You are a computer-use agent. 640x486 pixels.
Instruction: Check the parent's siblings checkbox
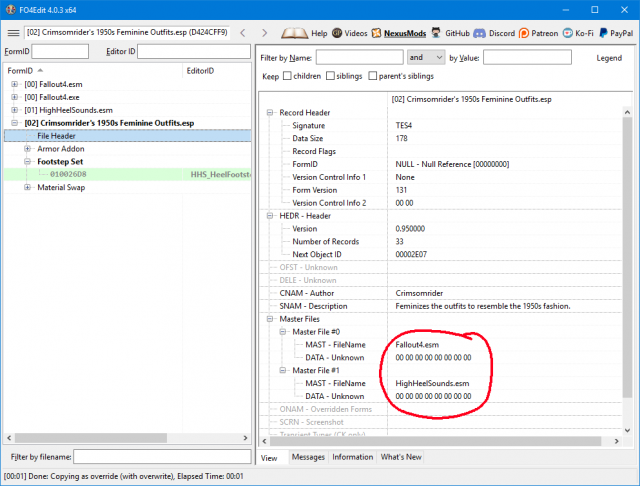374,76
